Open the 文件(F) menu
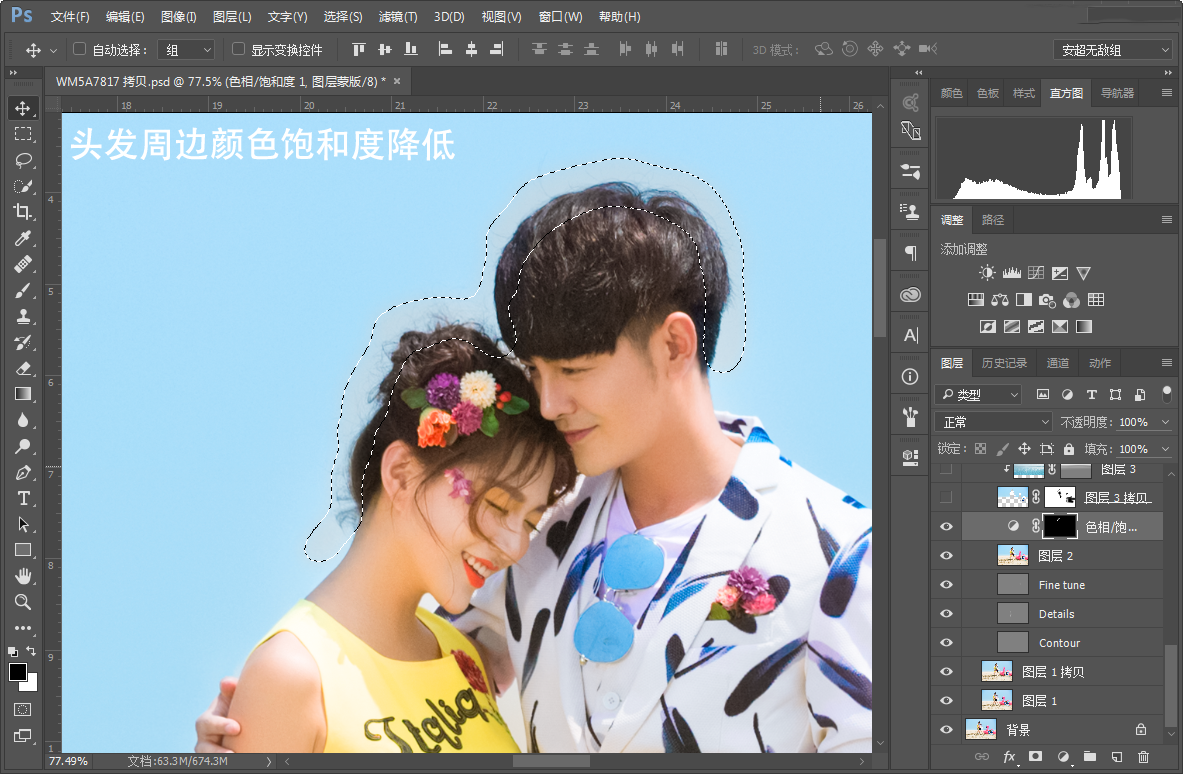This screenshot has height=774, width=1183. 69,17
